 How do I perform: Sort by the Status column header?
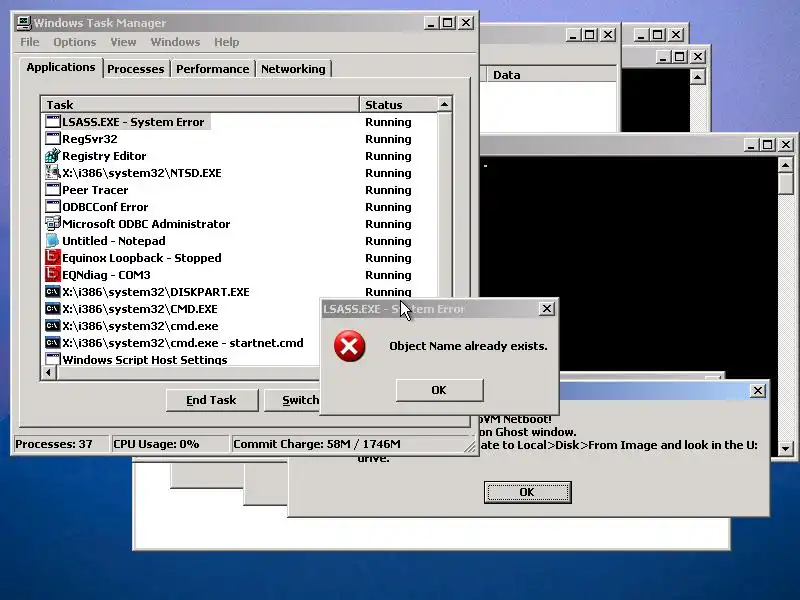pyautogui.click(x=398, y=105)
